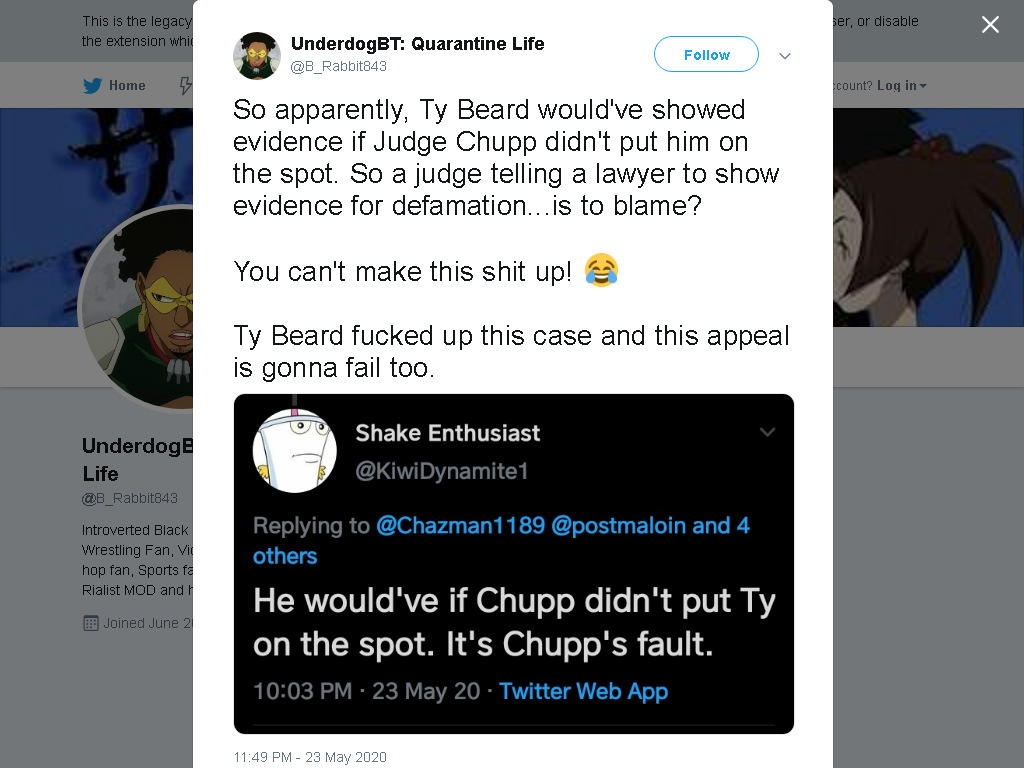Click the @B_Rabbit843 handle in profile sidebar
1024x768 pixels.
coord(129,498)
